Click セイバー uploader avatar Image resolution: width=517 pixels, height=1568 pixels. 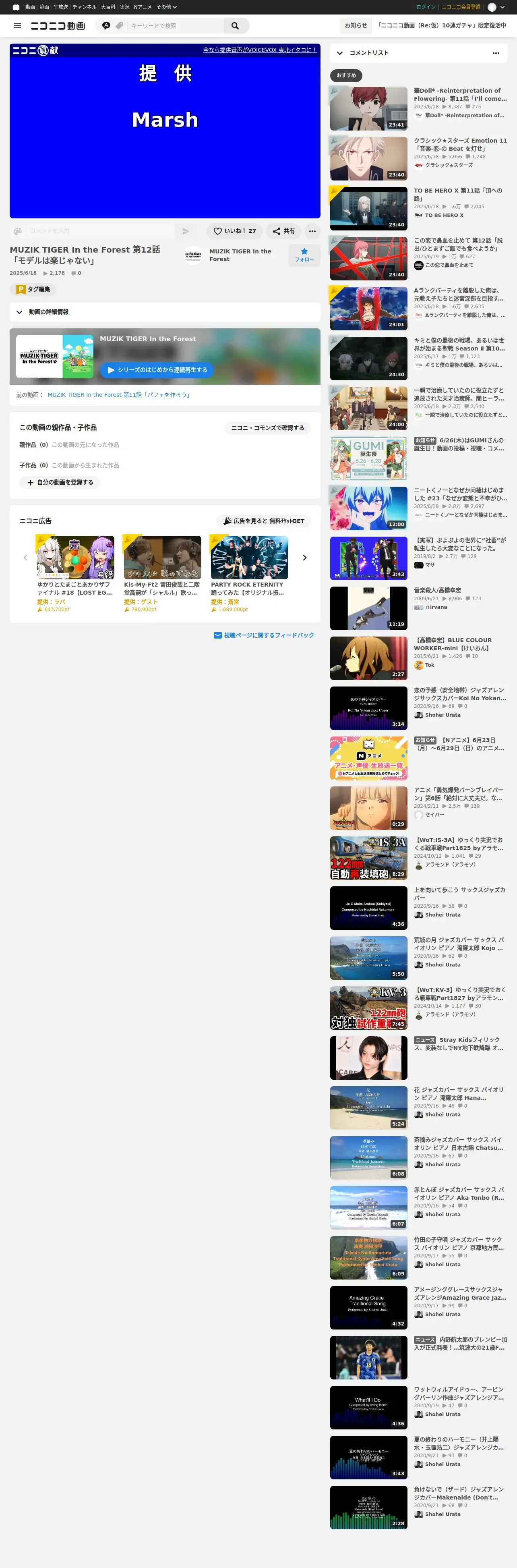tap(418, 815)
